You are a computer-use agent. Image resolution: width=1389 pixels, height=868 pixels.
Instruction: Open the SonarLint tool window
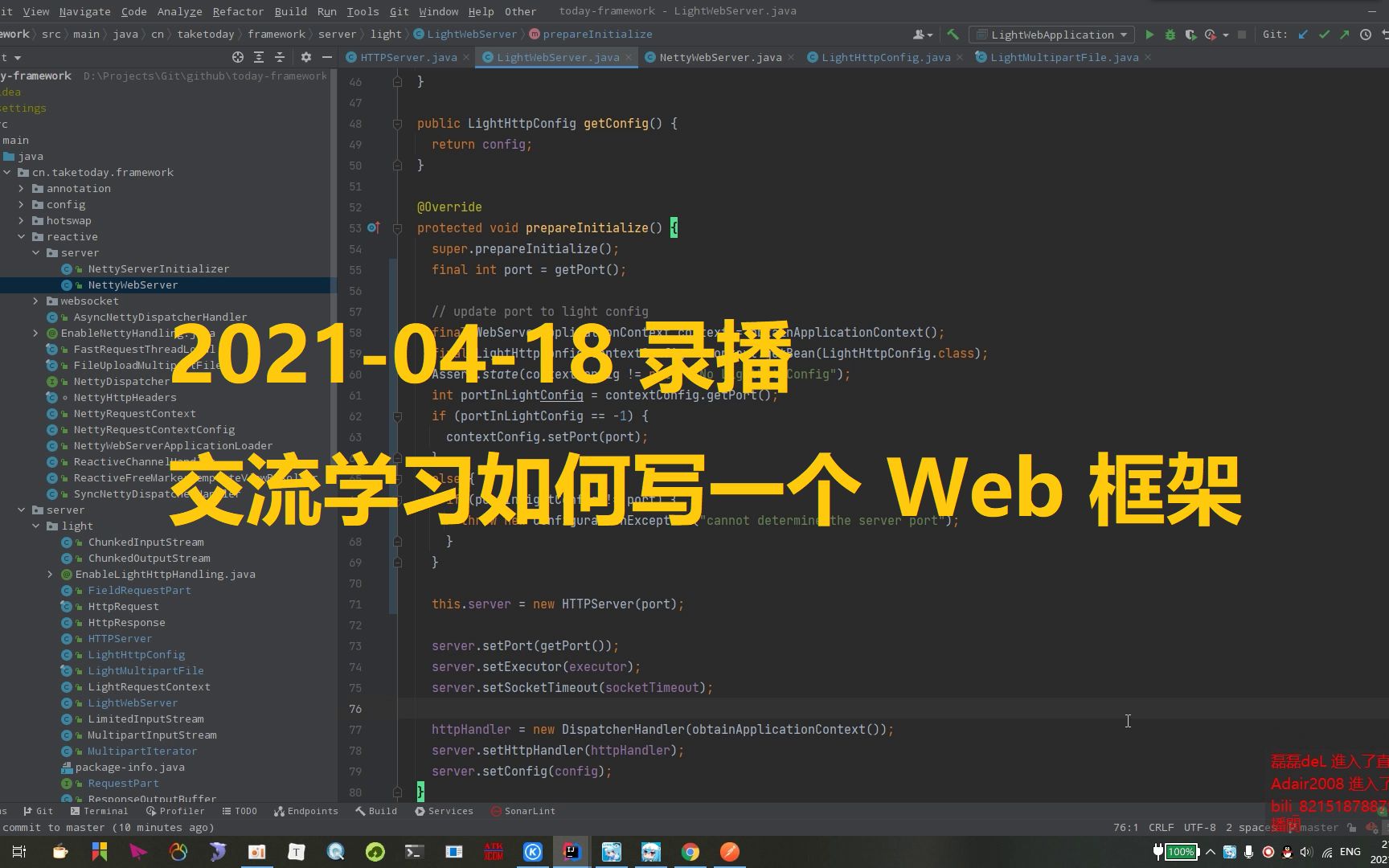[522, 811]
